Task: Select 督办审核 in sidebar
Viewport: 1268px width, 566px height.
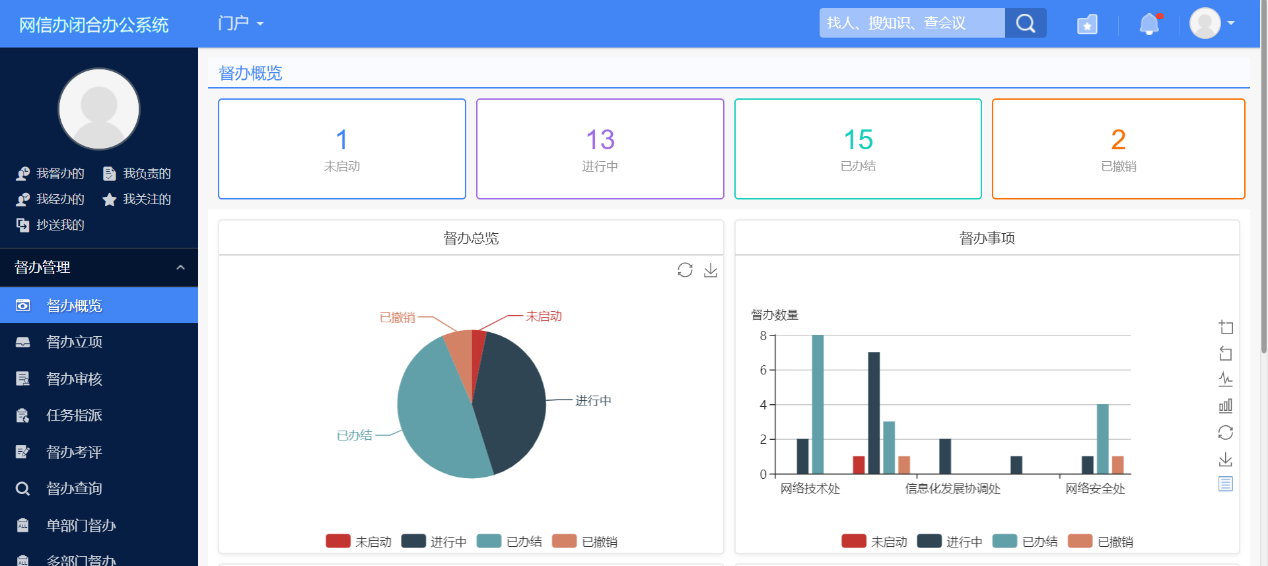Action: click(x=99, y=379)
